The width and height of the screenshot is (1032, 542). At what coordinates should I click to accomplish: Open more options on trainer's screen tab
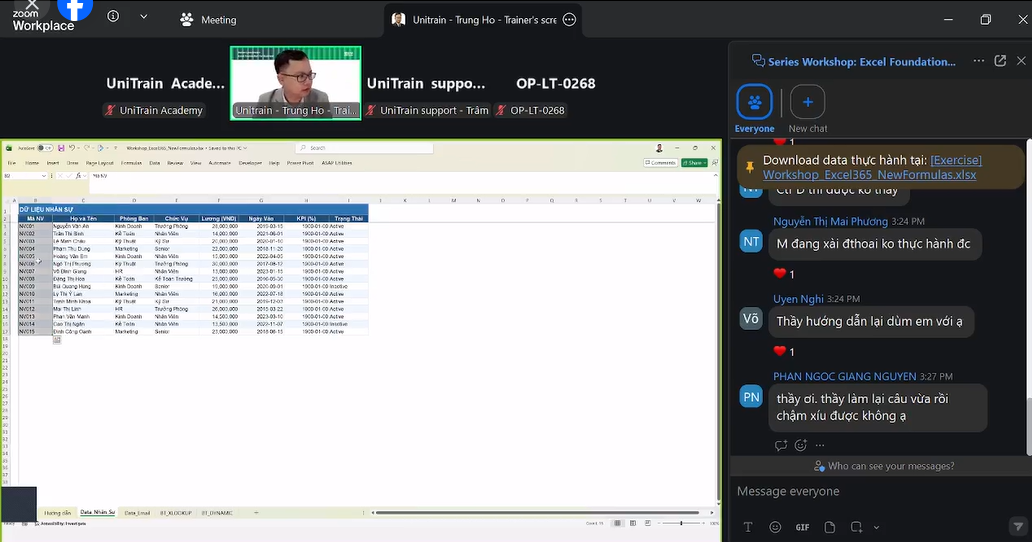coord(569,20)
